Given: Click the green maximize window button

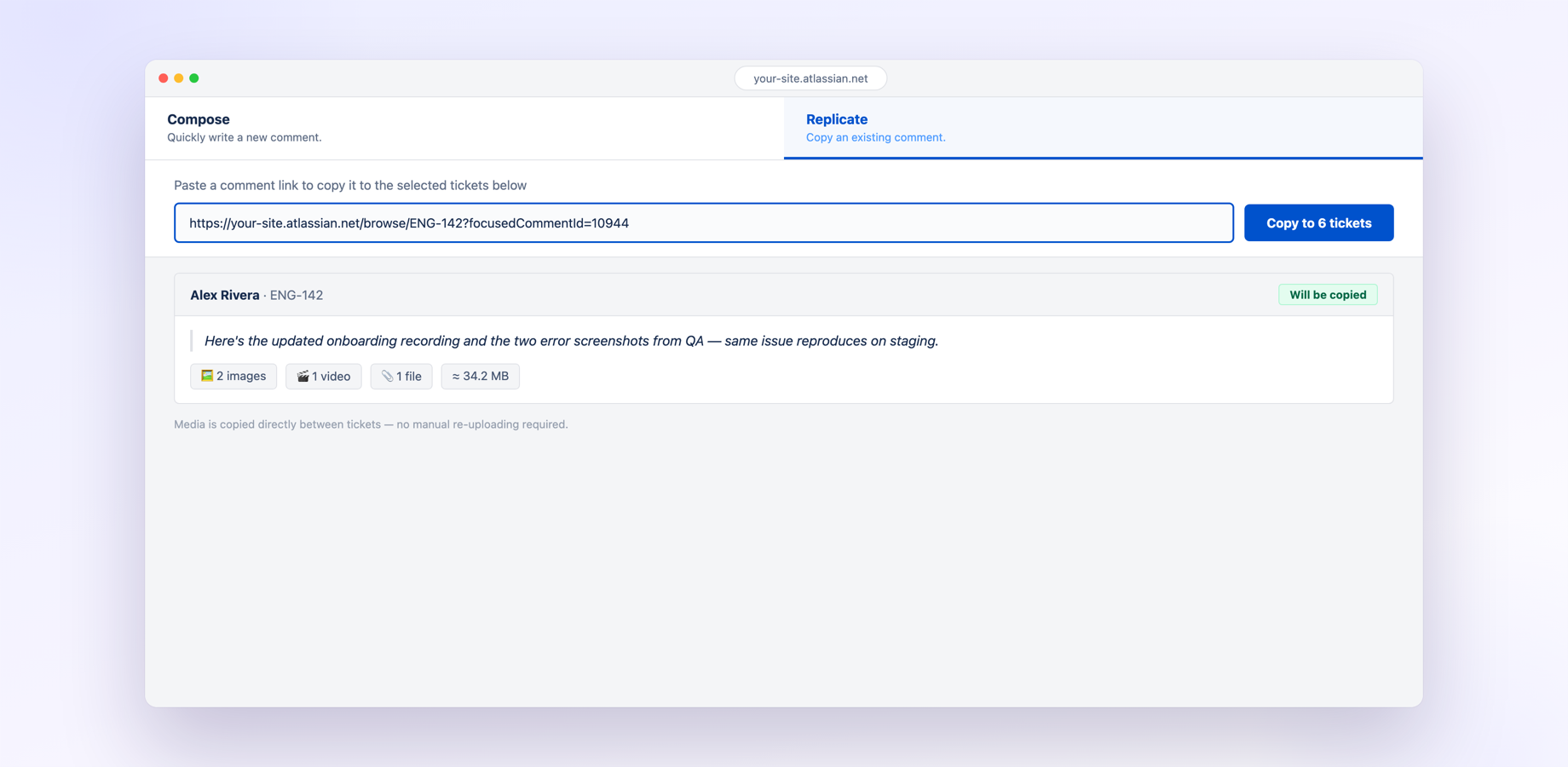Looking at the screenshot, I should [194, 78].
